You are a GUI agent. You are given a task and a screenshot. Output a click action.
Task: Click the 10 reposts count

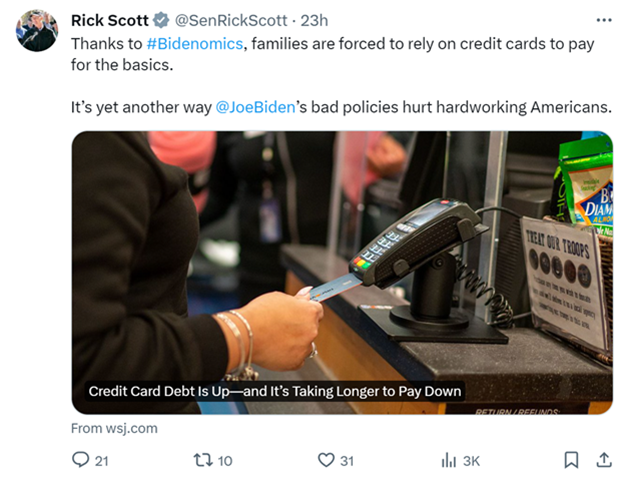click(225, 461)
